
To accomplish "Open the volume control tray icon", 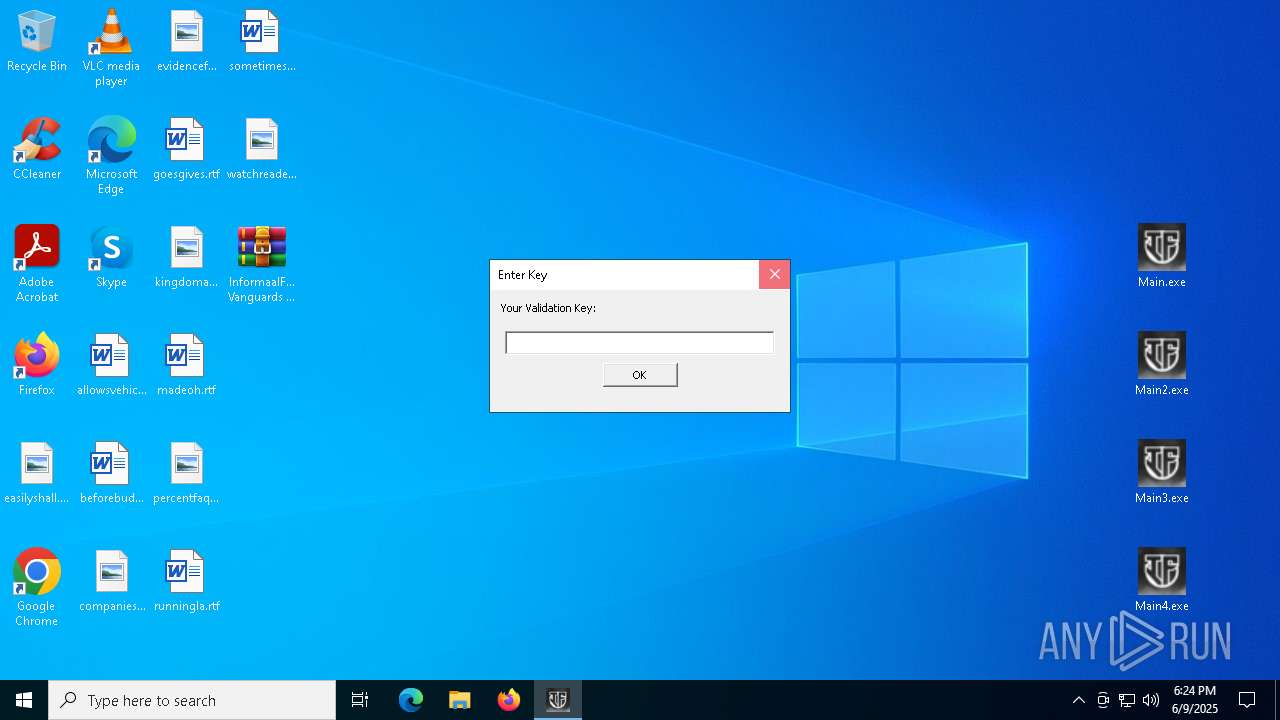I will pyautogui.click(x=1151, y=700).
